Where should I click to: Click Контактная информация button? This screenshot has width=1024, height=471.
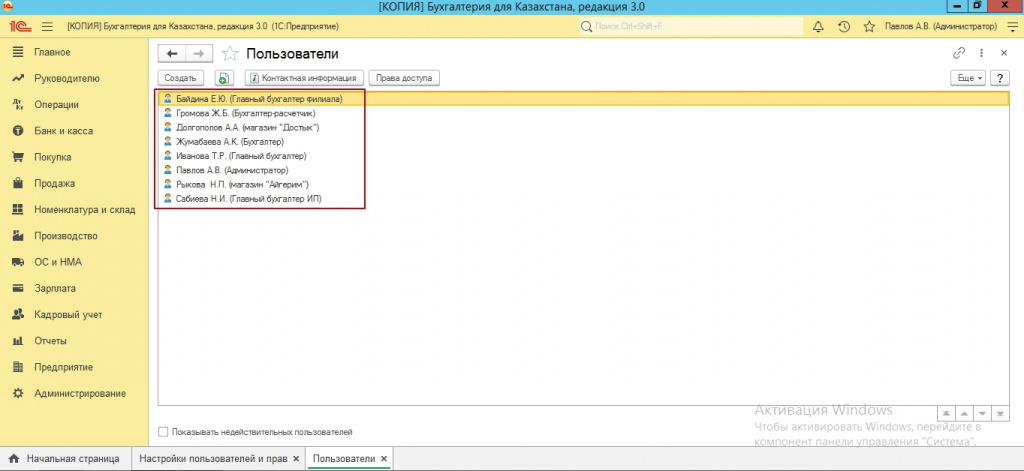(x=304, y=78)
